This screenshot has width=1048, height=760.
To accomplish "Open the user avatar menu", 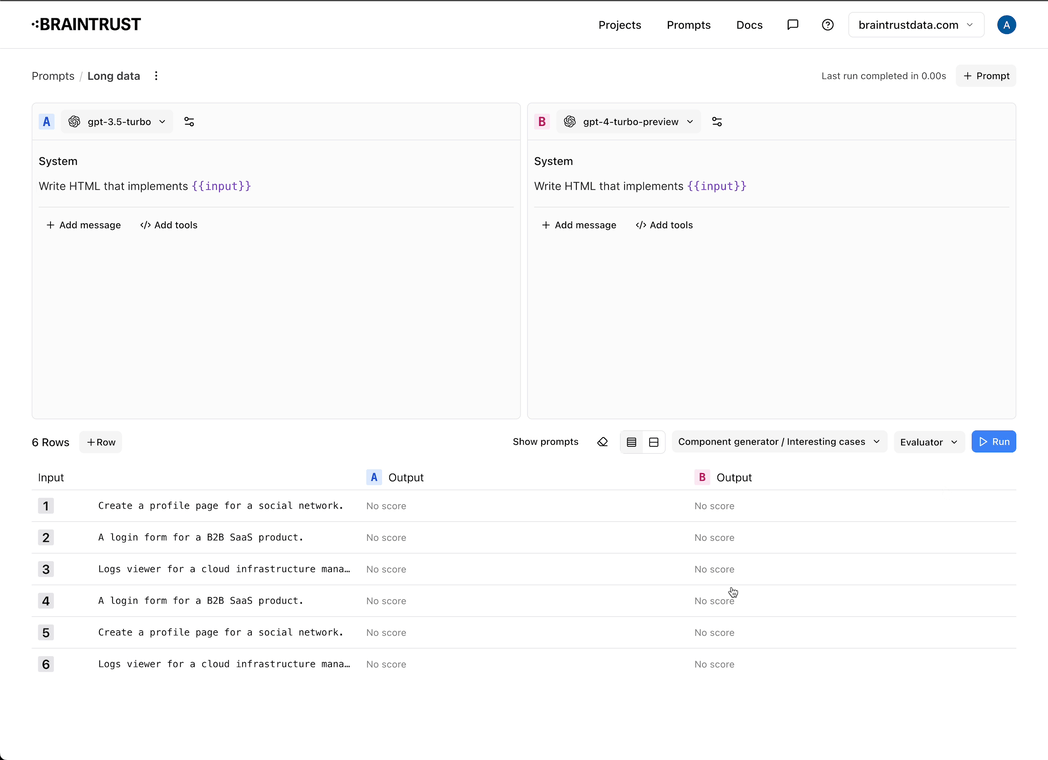I will tap(1007, 25).
